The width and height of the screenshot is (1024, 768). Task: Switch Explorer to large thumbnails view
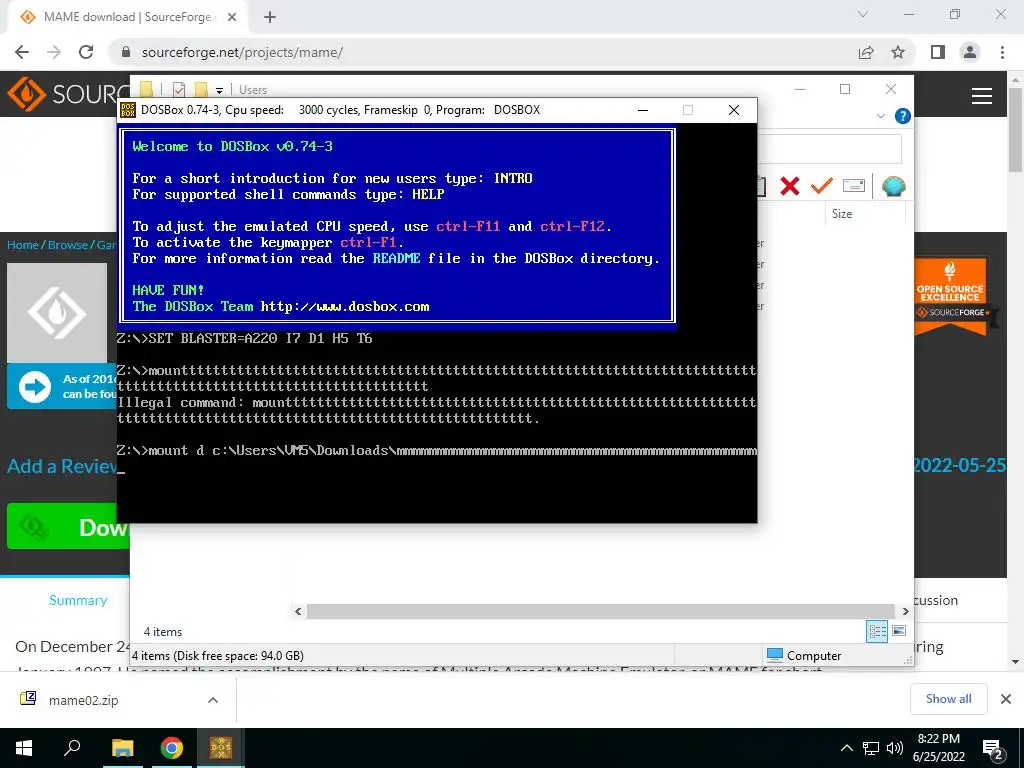[x=899, y=631]
